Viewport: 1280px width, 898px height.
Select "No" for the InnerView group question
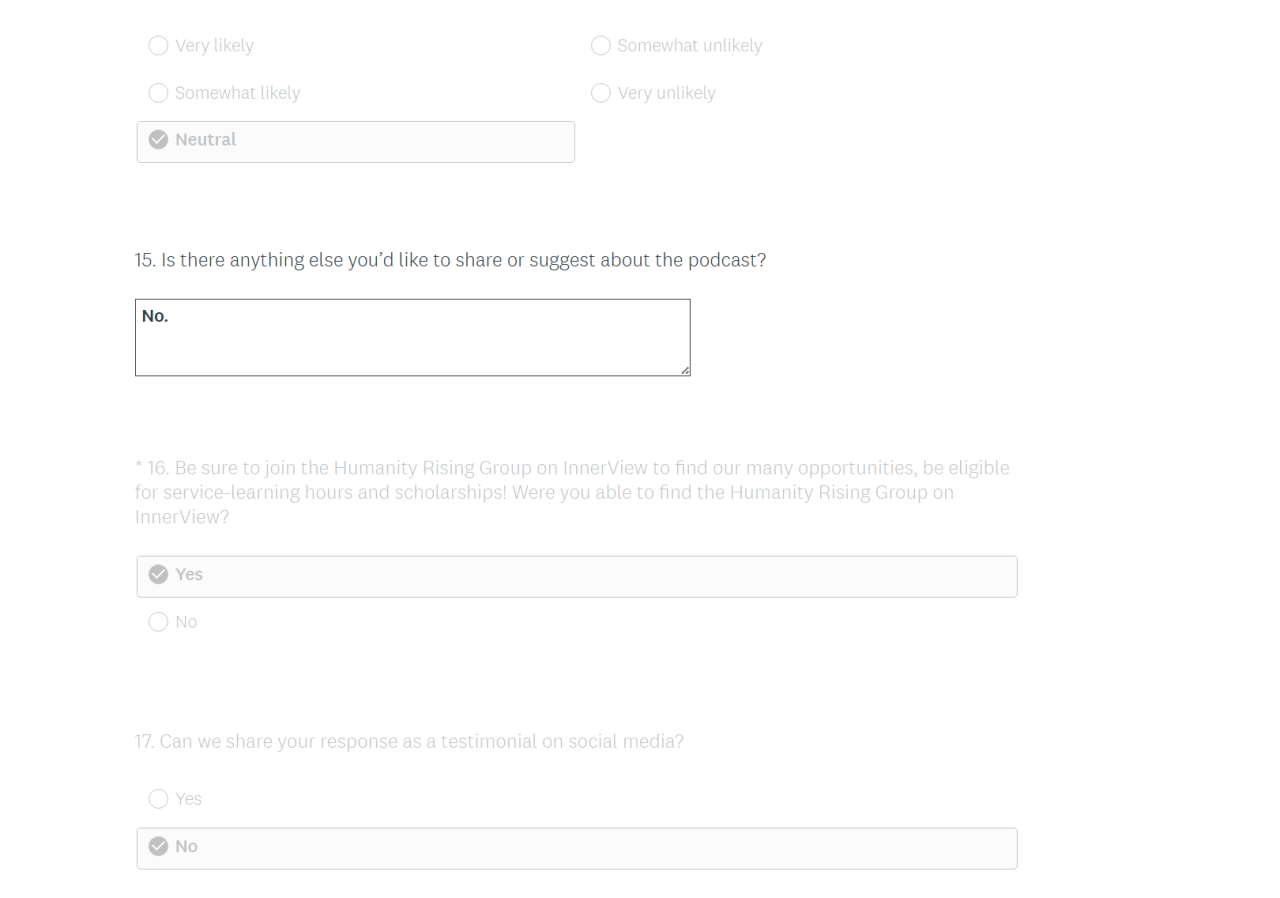[x=158, y=622]
